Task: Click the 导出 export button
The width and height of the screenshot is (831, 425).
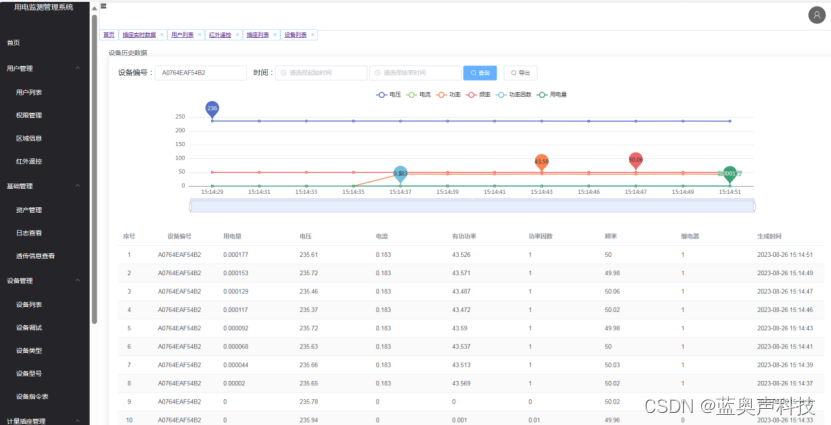Action: [521, 73]
